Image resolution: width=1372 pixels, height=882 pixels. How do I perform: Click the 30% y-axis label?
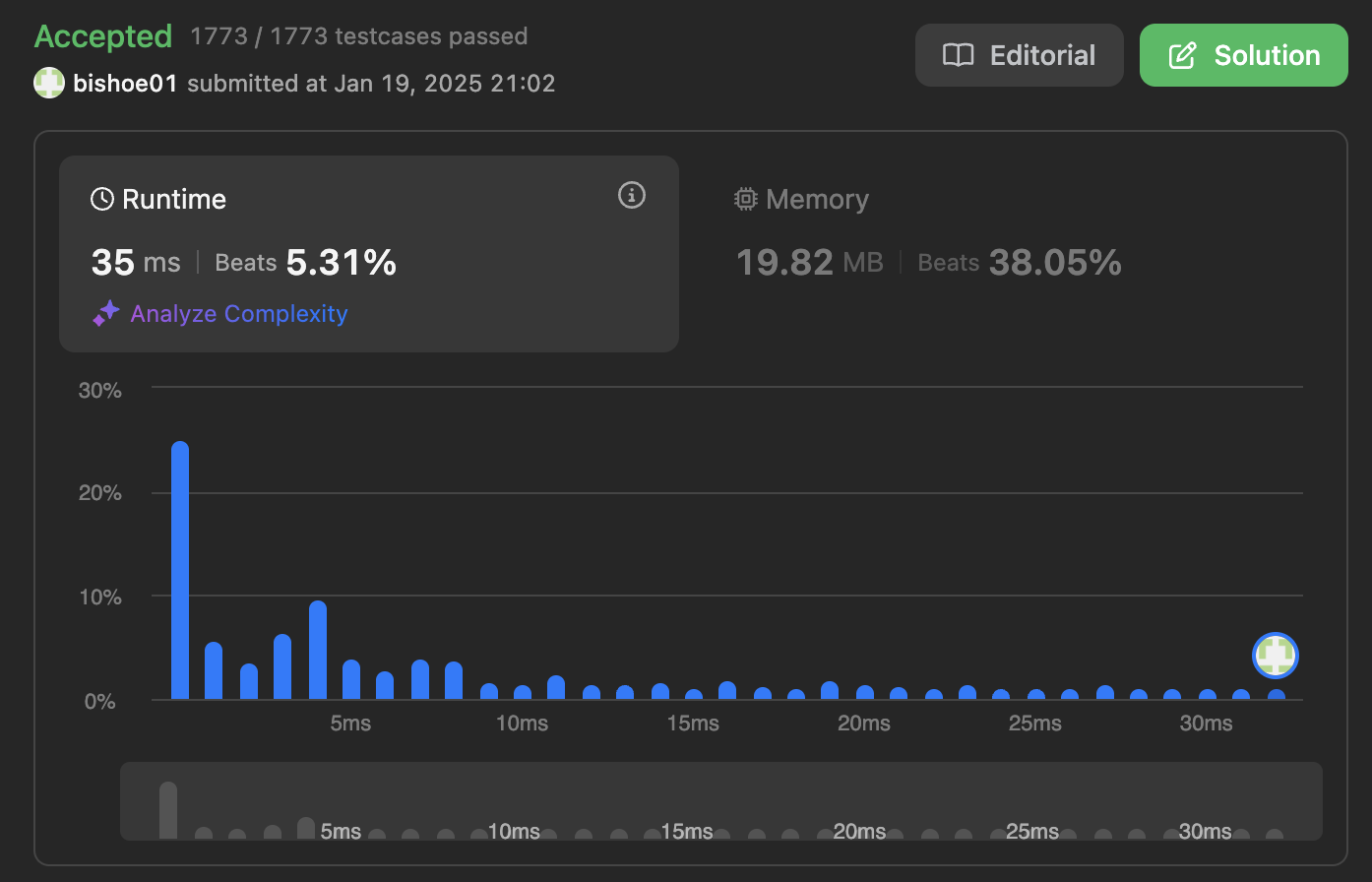tap(100, 390)
